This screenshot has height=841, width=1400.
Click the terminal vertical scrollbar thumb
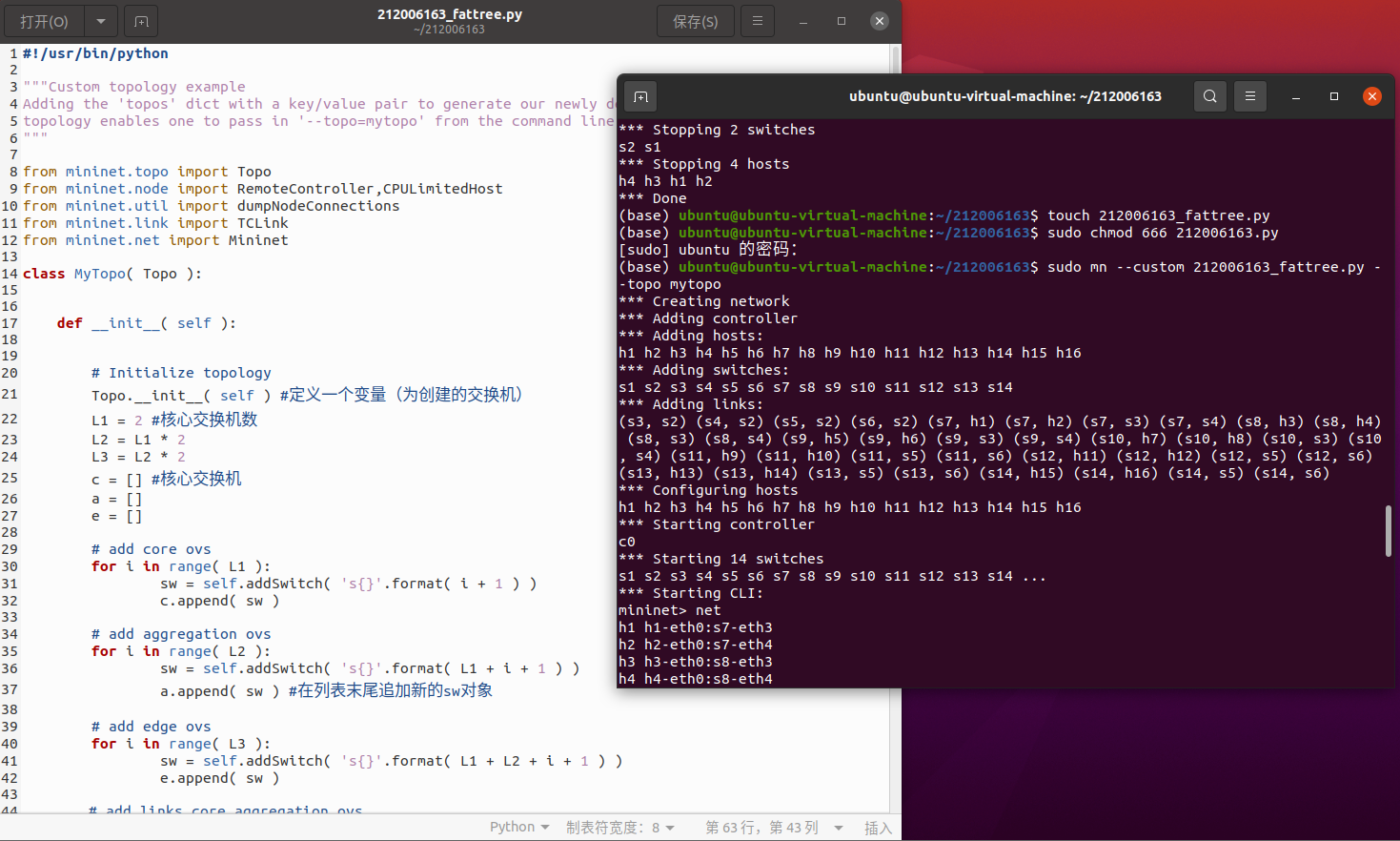tap(1388, 530)
